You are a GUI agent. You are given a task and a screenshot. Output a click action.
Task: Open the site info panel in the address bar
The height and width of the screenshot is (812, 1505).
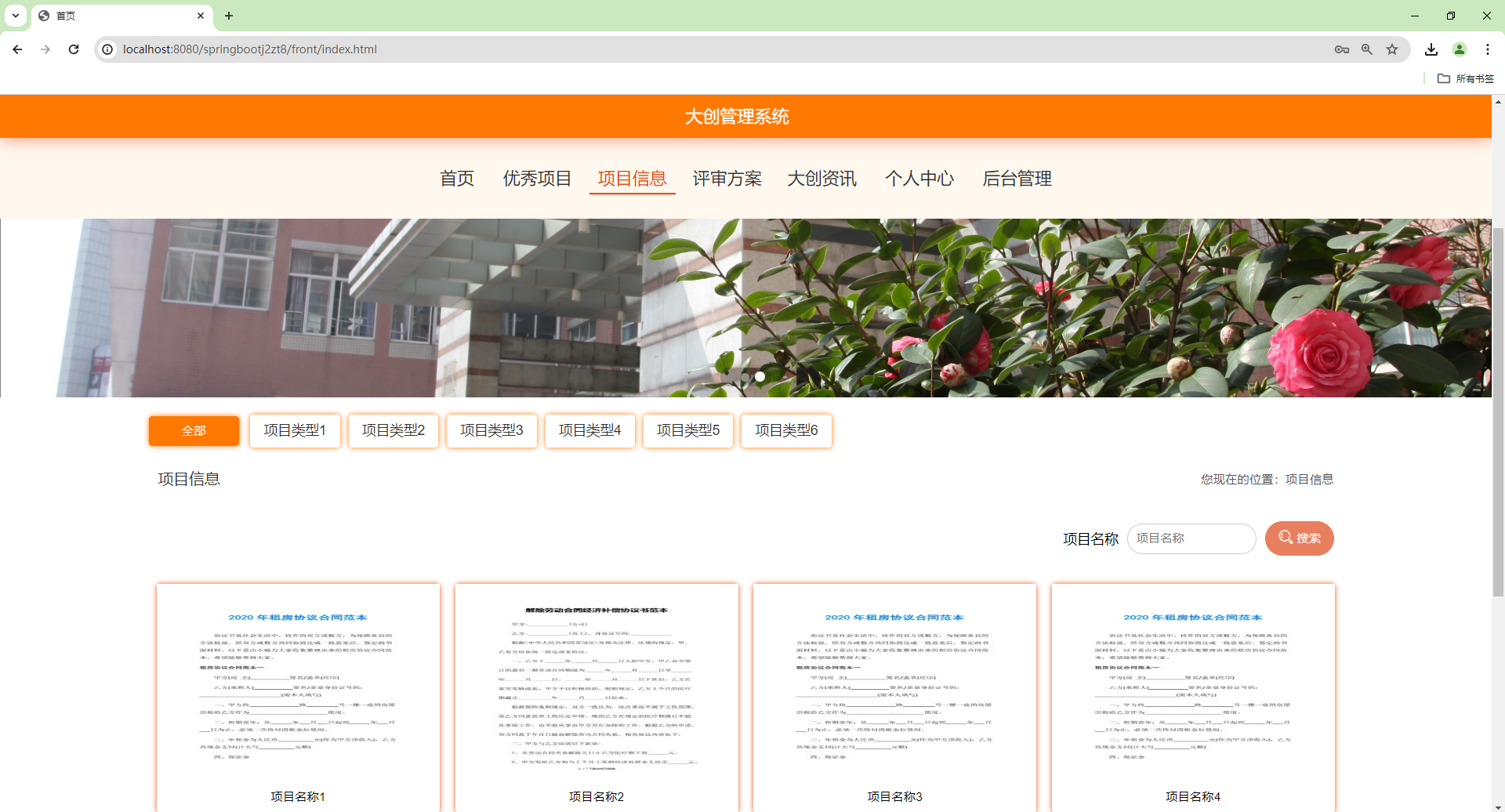coord(106,49)
